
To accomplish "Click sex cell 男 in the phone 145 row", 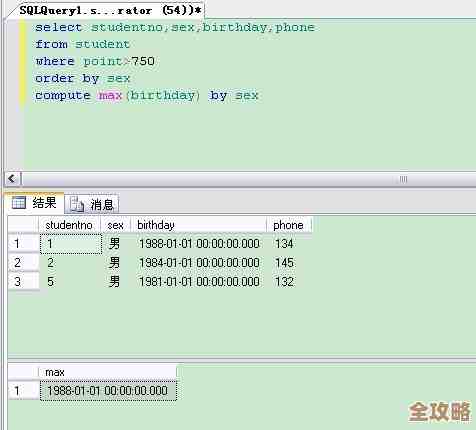I will coord(114,263).
